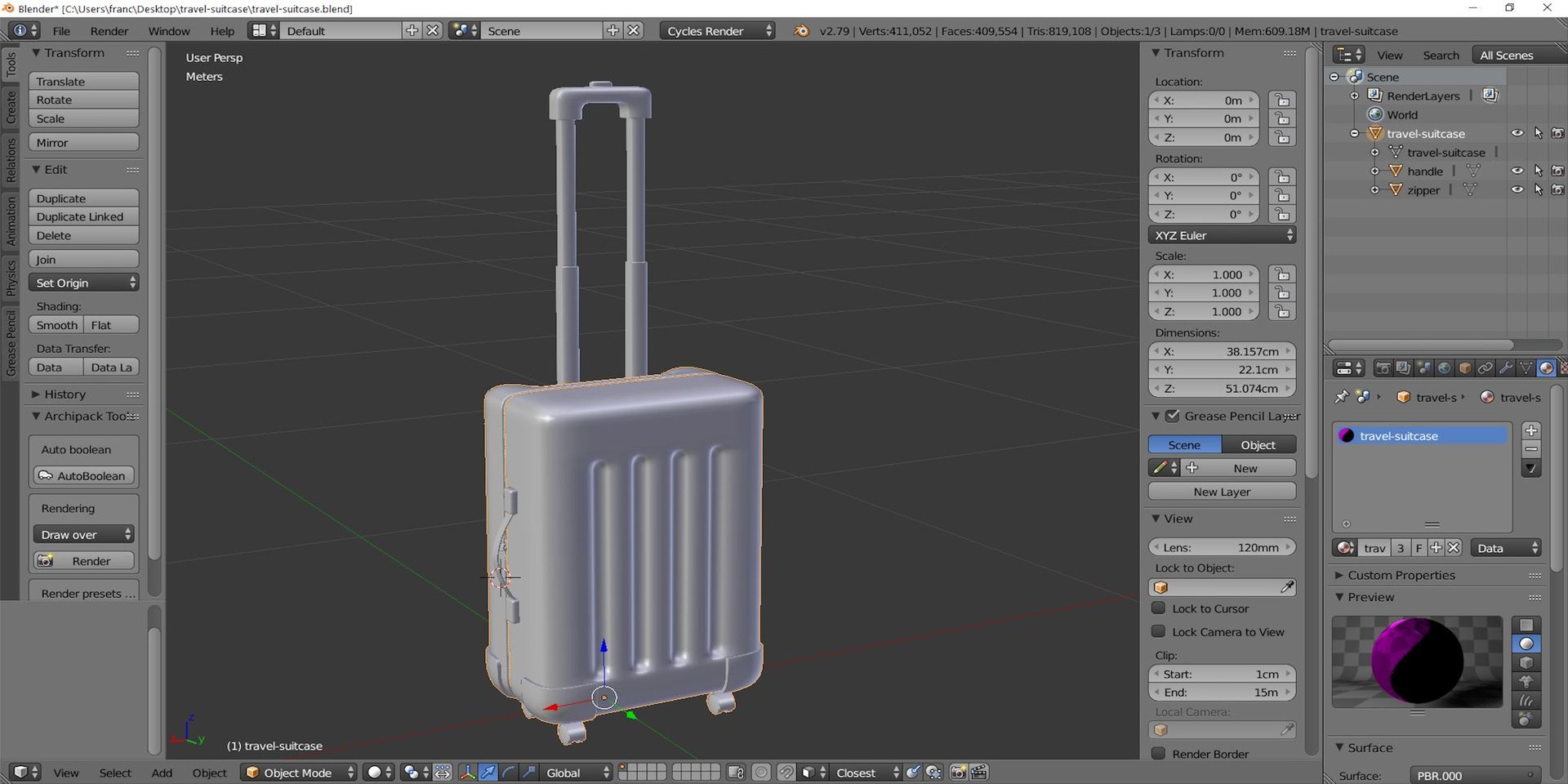This screenshot has width=1568, height=784.
Task: Toggle the 3D manipulator widget icon
Action: pyautogui.click(x=468, y=773)
